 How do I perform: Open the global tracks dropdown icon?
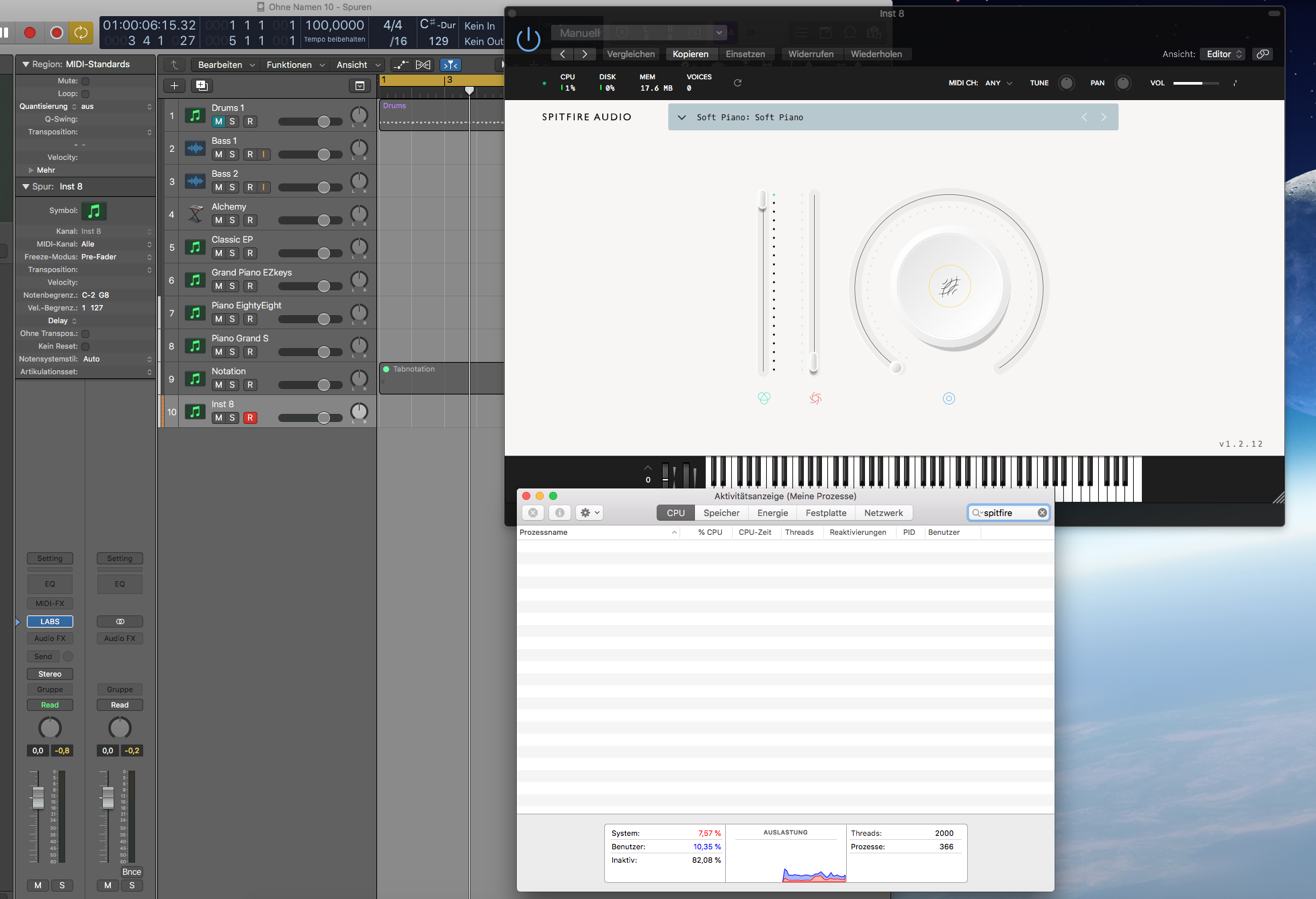point(360,85)
